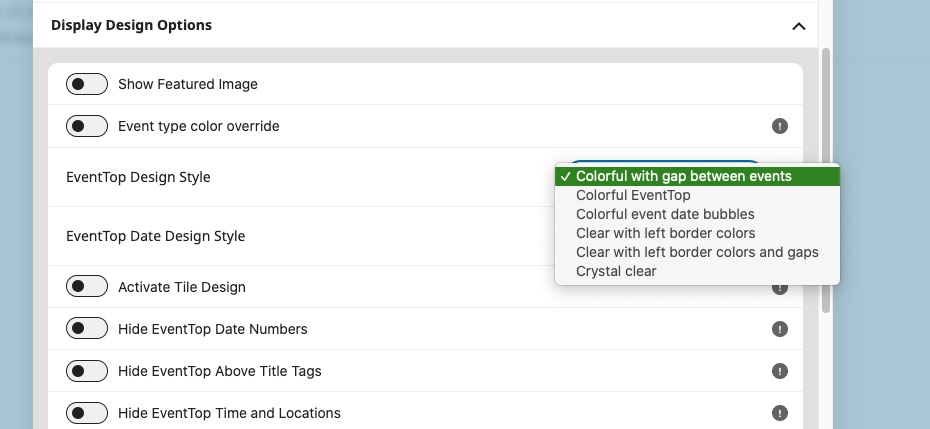Select Colorful with gap between events option
The image size is (930, 429).
pyautogui.click(x=698, y=176)
